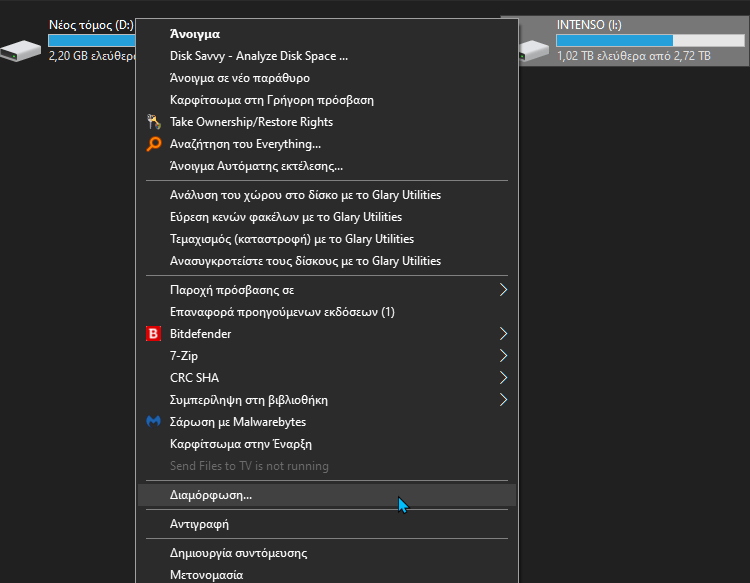Open Disk Savvy - Analyze Disk Space

point(327,56)
